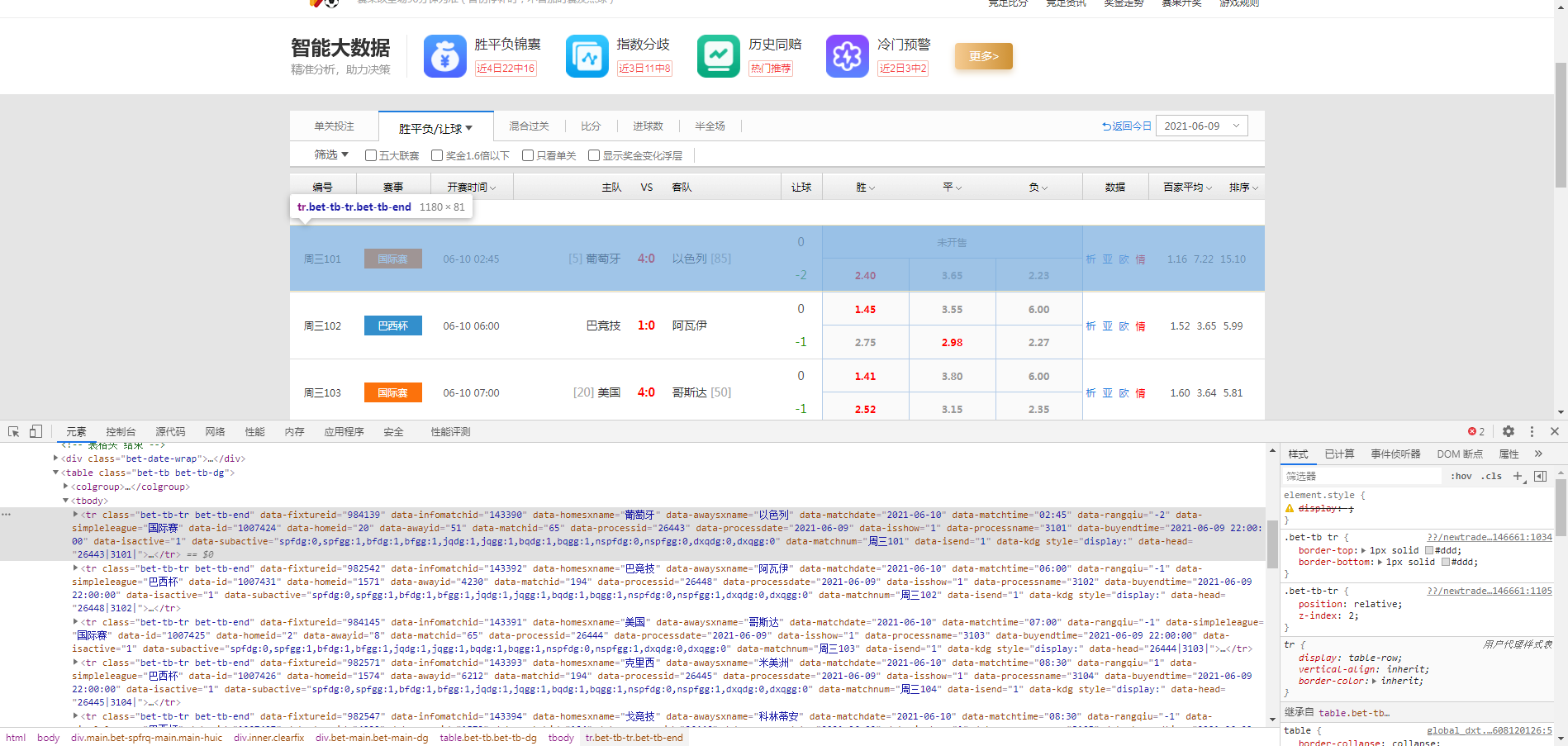
Task: Activate the DevTools element inspector icon
Action: tap(14, 431)
